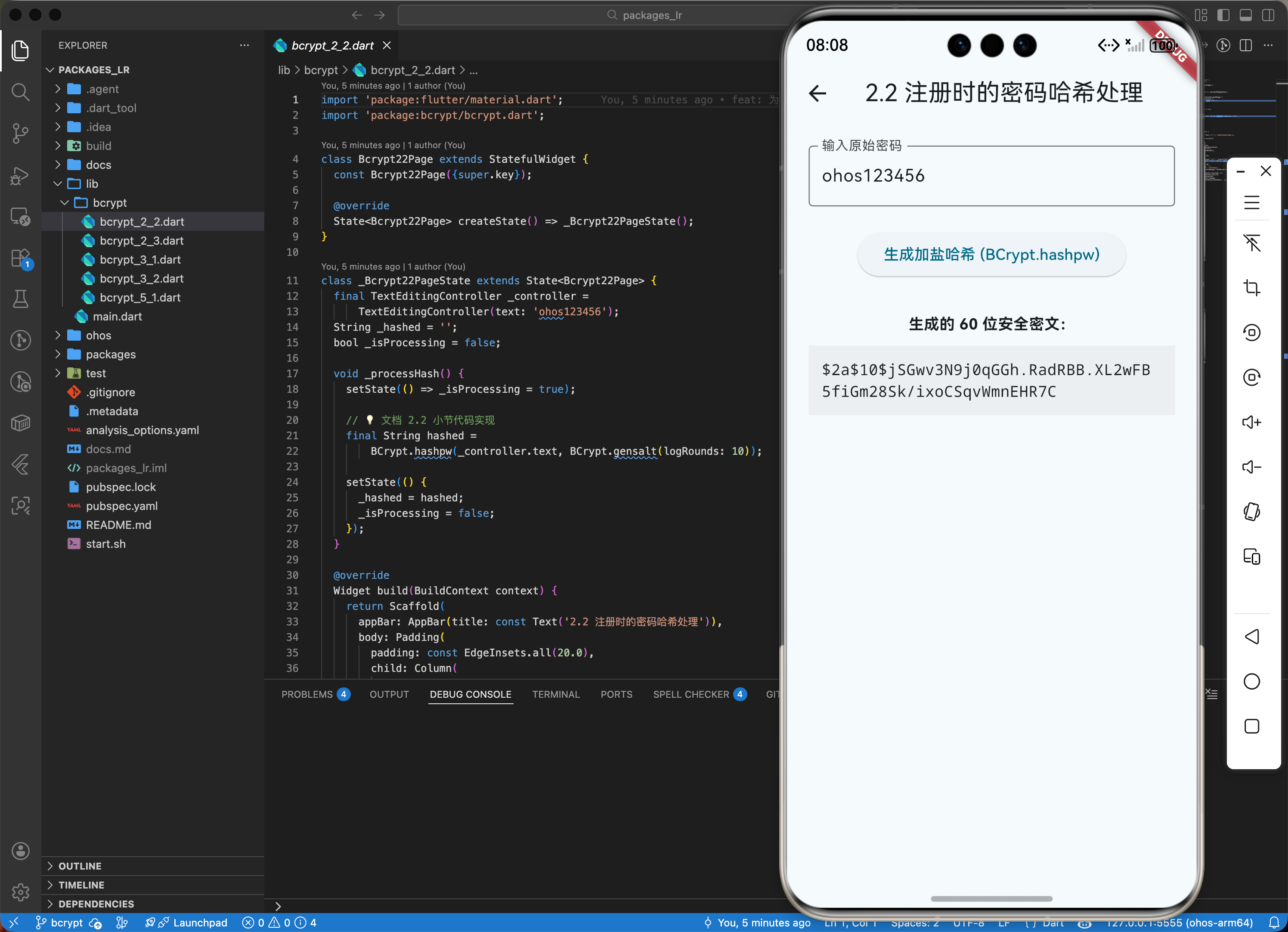Switch to the TERMINAL panel tab

(x=555, y=694)
